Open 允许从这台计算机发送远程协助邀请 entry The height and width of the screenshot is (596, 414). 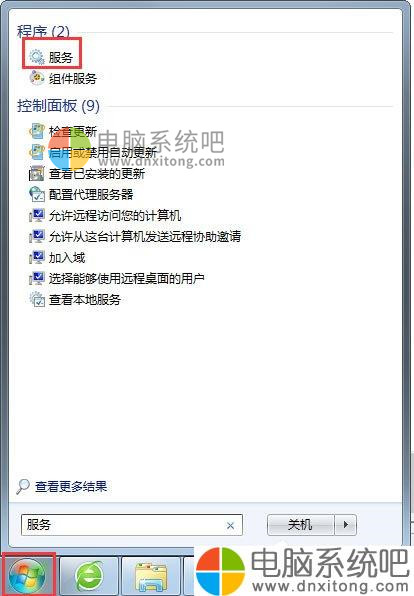click(135, 236)
